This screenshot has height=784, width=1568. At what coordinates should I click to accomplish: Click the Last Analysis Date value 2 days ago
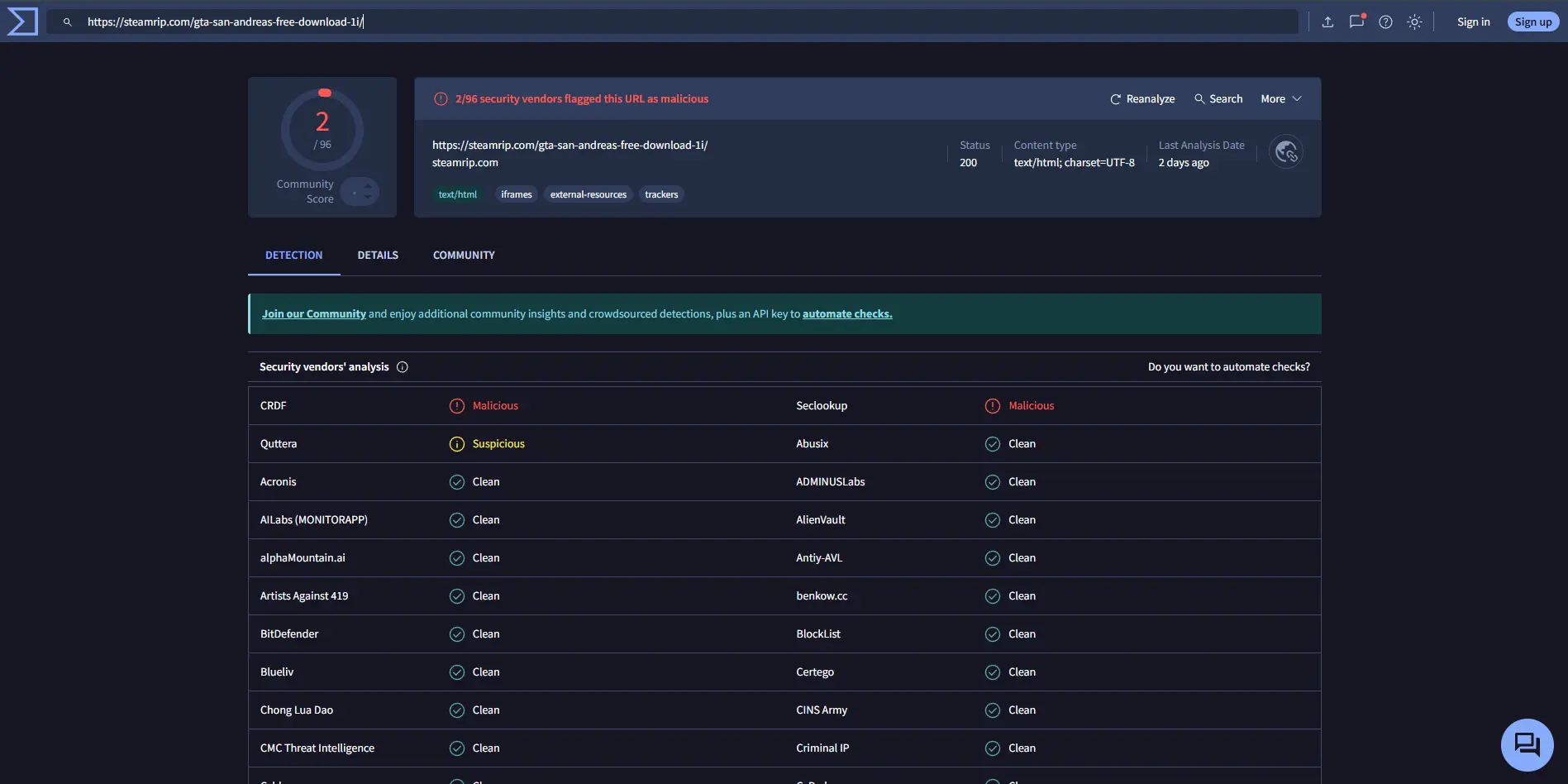[x=1184, y=163]
